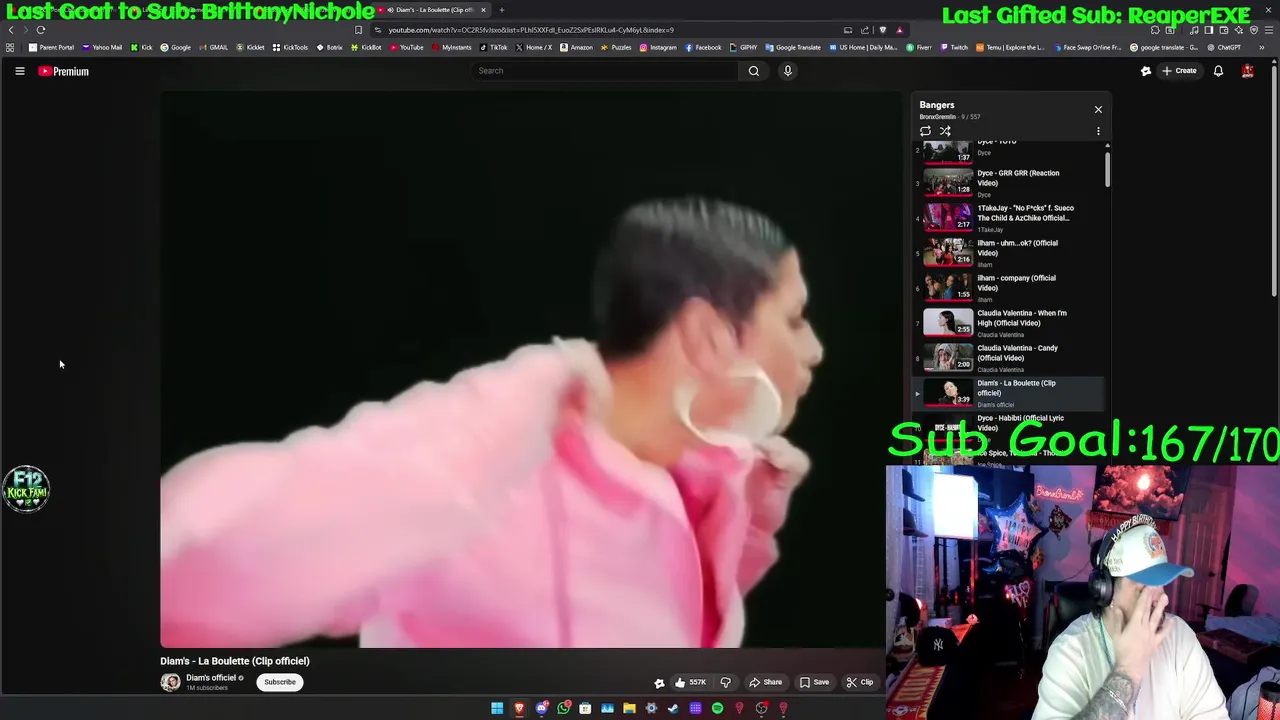Bookmark this page with the bookmark icon

pos(359,30)
